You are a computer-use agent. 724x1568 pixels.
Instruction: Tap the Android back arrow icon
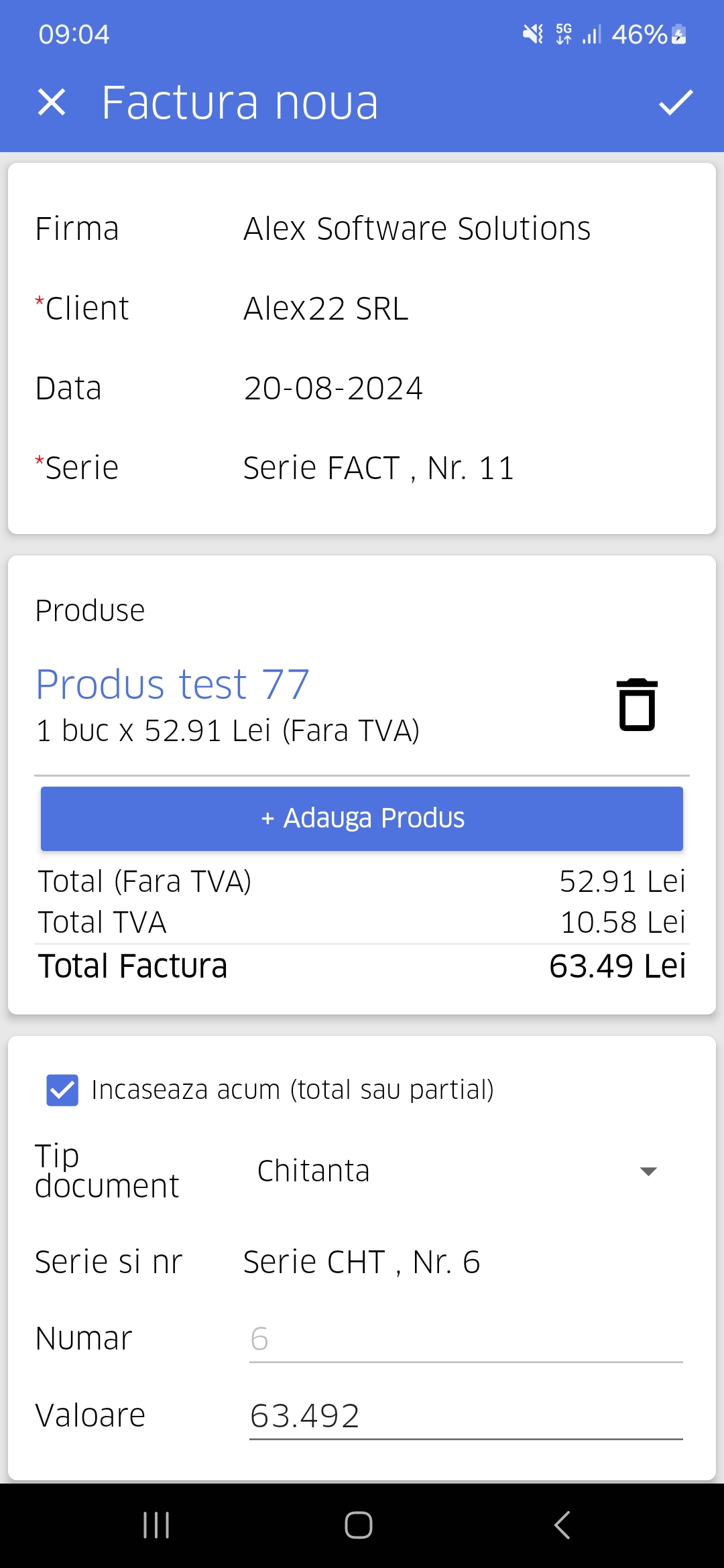[x=562, y=1525]
